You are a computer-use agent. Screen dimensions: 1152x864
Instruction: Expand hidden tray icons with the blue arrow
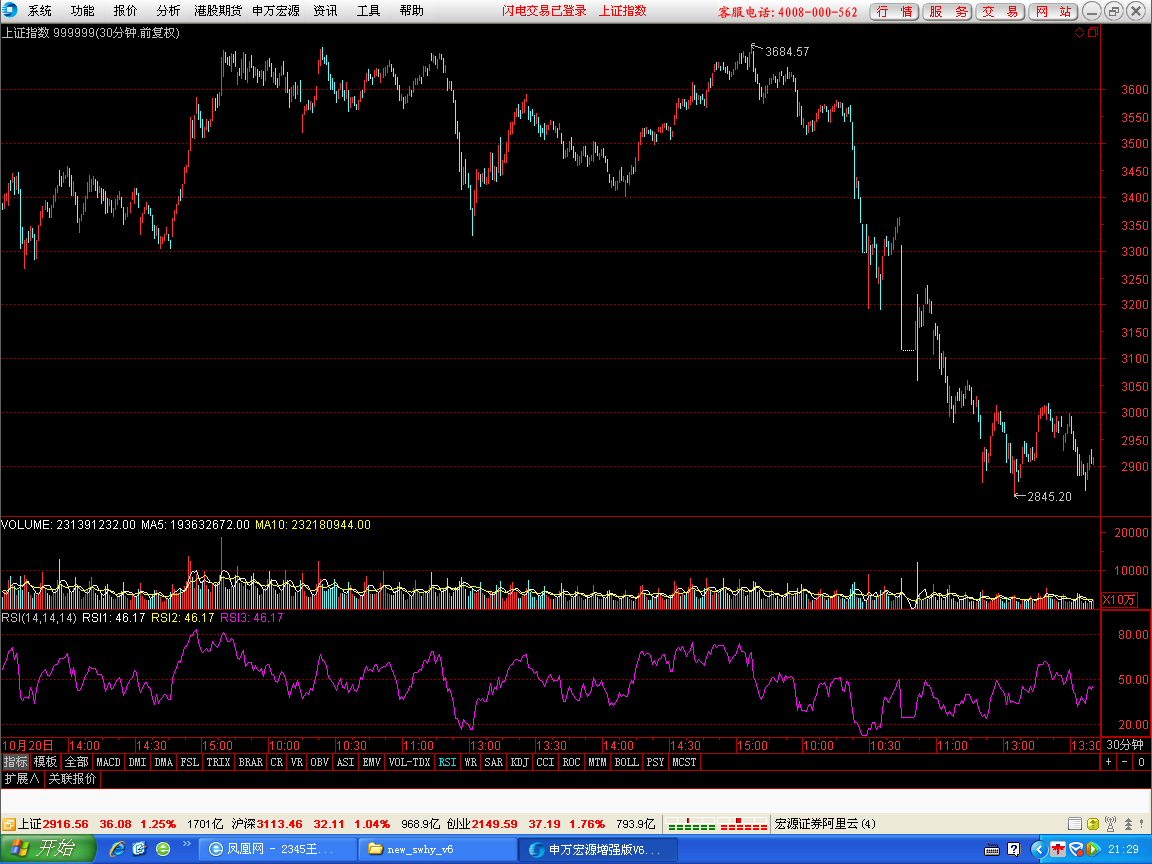(1038, 849)
